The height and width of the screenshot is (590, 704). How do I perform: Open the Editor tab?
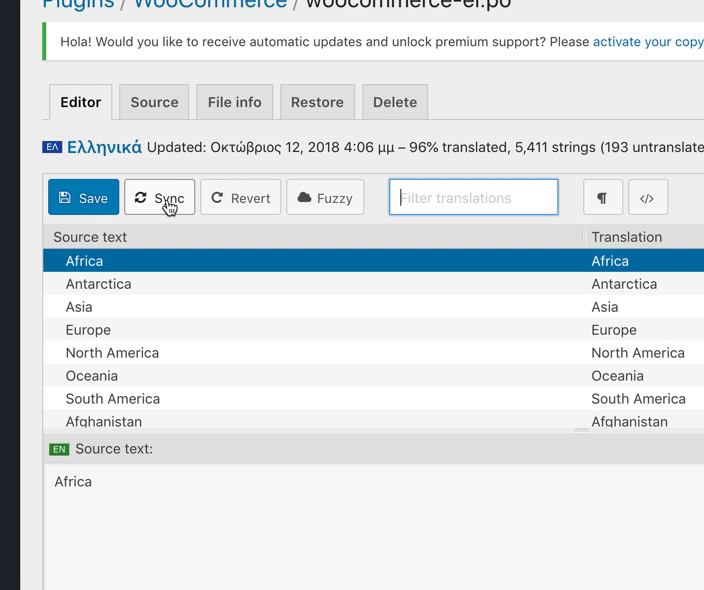click(x=81, y=102)
